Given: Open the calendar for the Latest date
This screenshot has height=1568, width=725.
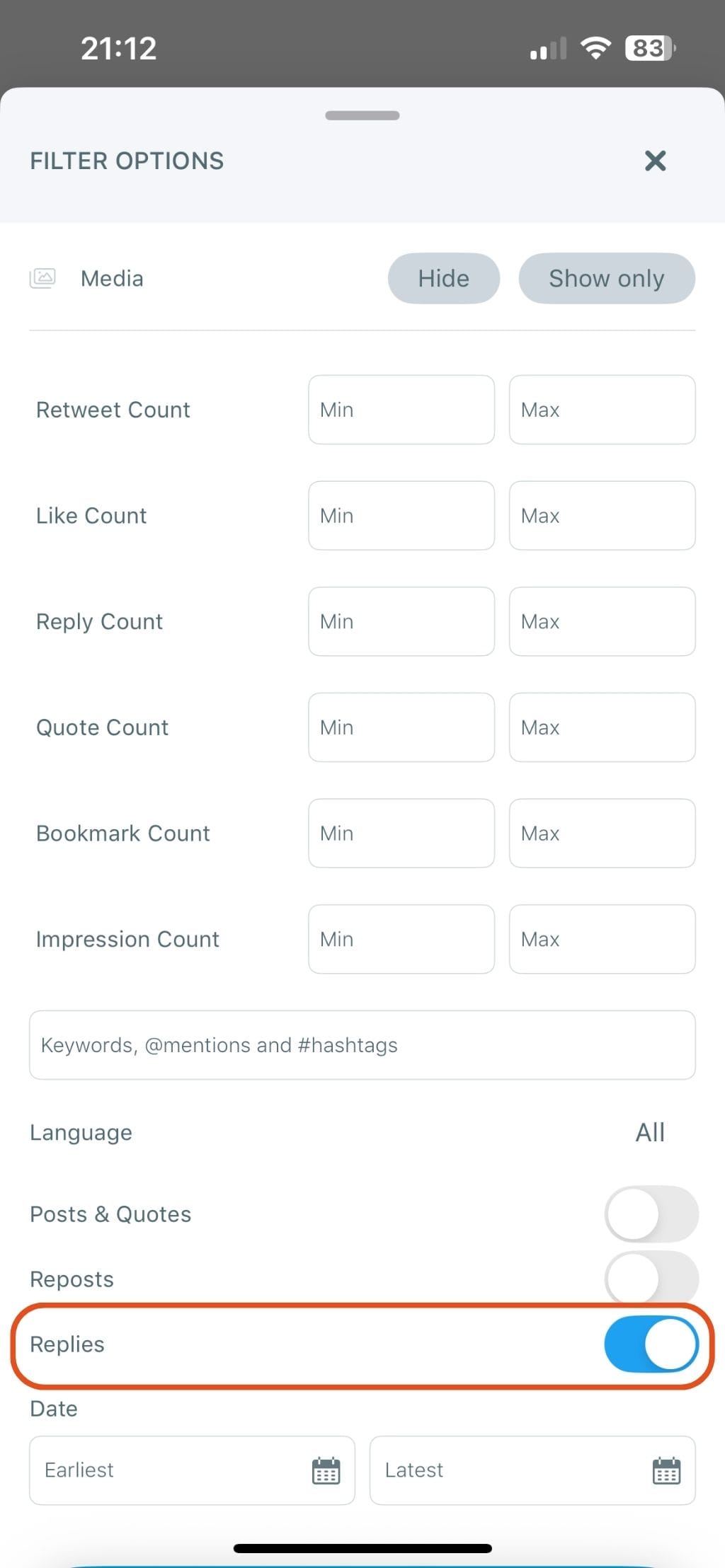Looking at the screenshot, I should coord(666,1470).
